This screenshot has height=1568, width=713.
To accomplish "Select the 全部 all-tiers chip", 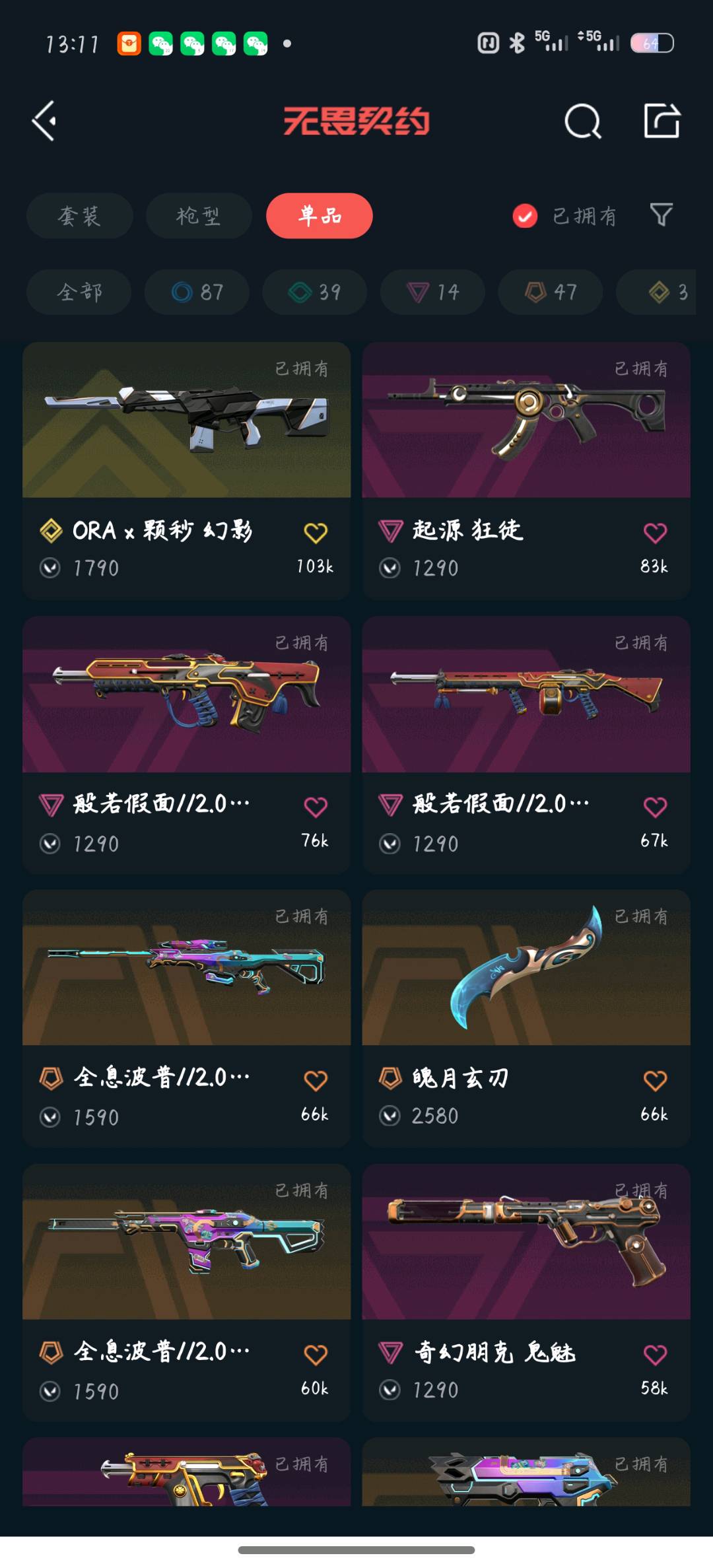I will 79,292.
